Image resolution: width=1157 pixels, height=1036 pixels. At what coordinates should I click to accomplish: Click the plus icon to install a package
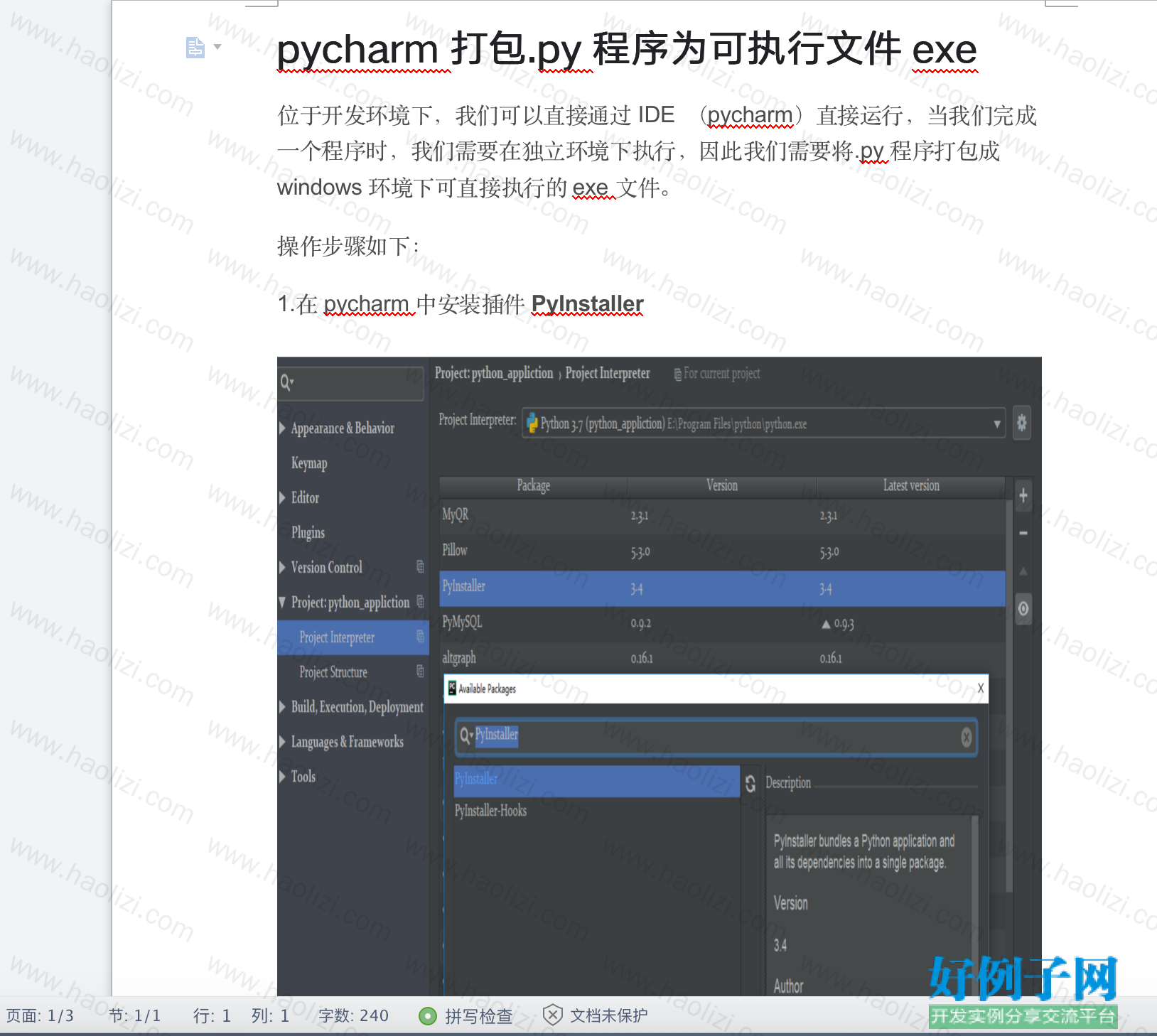pyautogui.click(x=1023, y=495)
